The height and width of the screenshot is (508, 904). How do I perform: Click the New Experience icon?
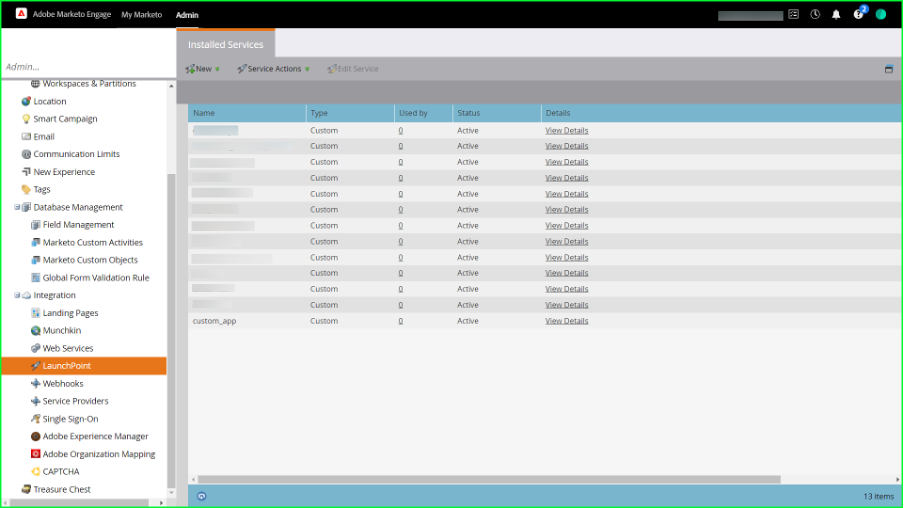point(26,172)
